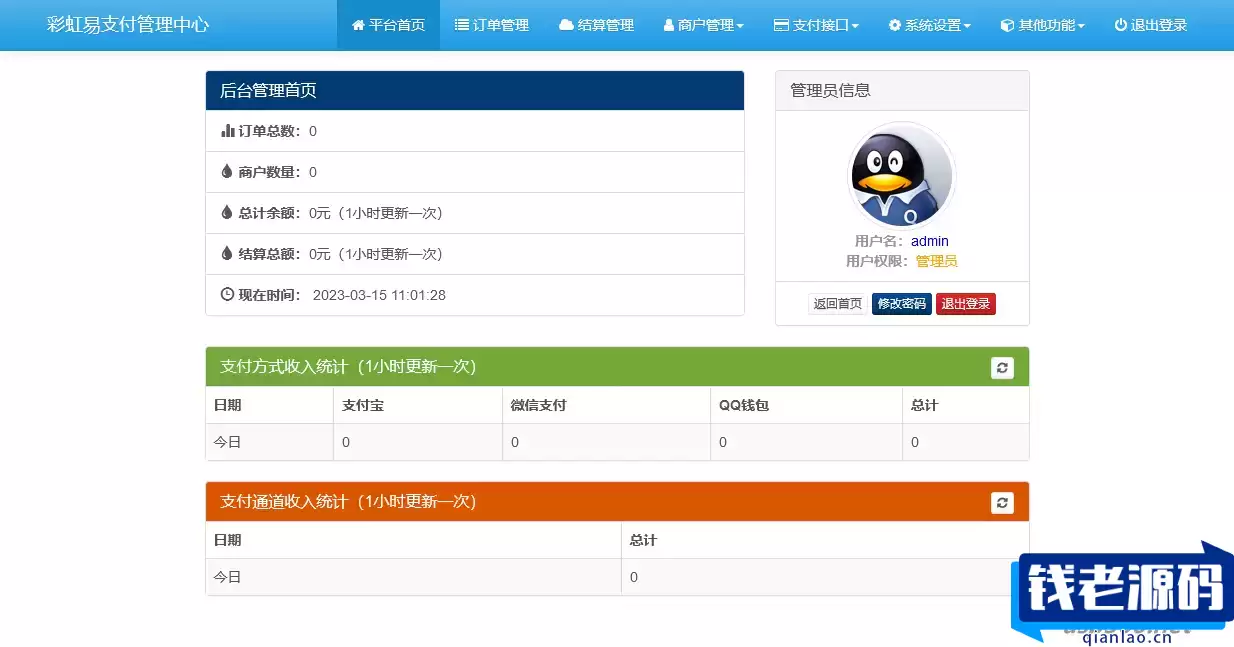Click the clock icon beside 现在时间
The height and width of the screenshot is (647, 1234).
click(227, 295)
